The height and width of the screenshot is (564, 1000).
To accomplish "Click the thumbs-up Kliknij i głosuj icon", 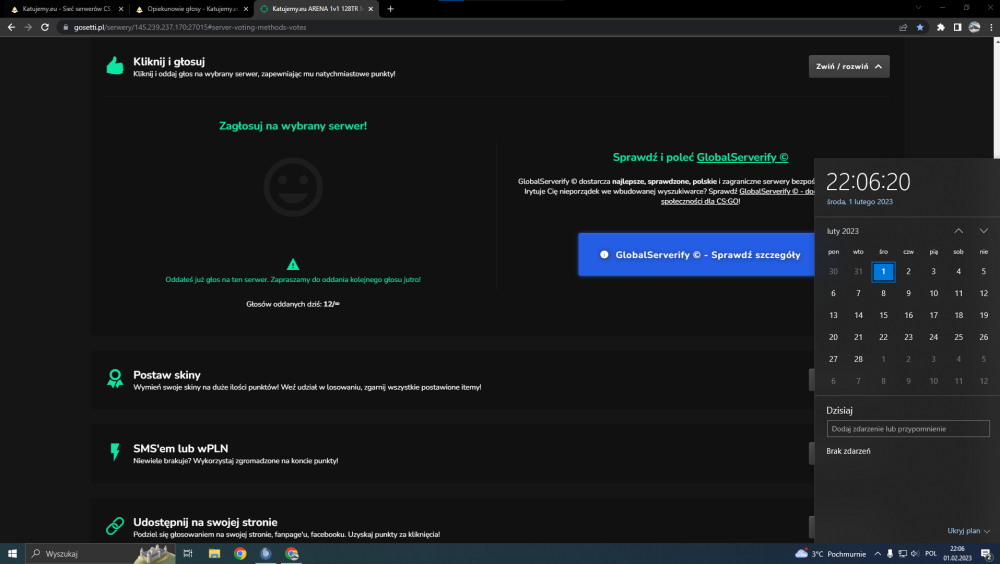I will coord(115,65).
